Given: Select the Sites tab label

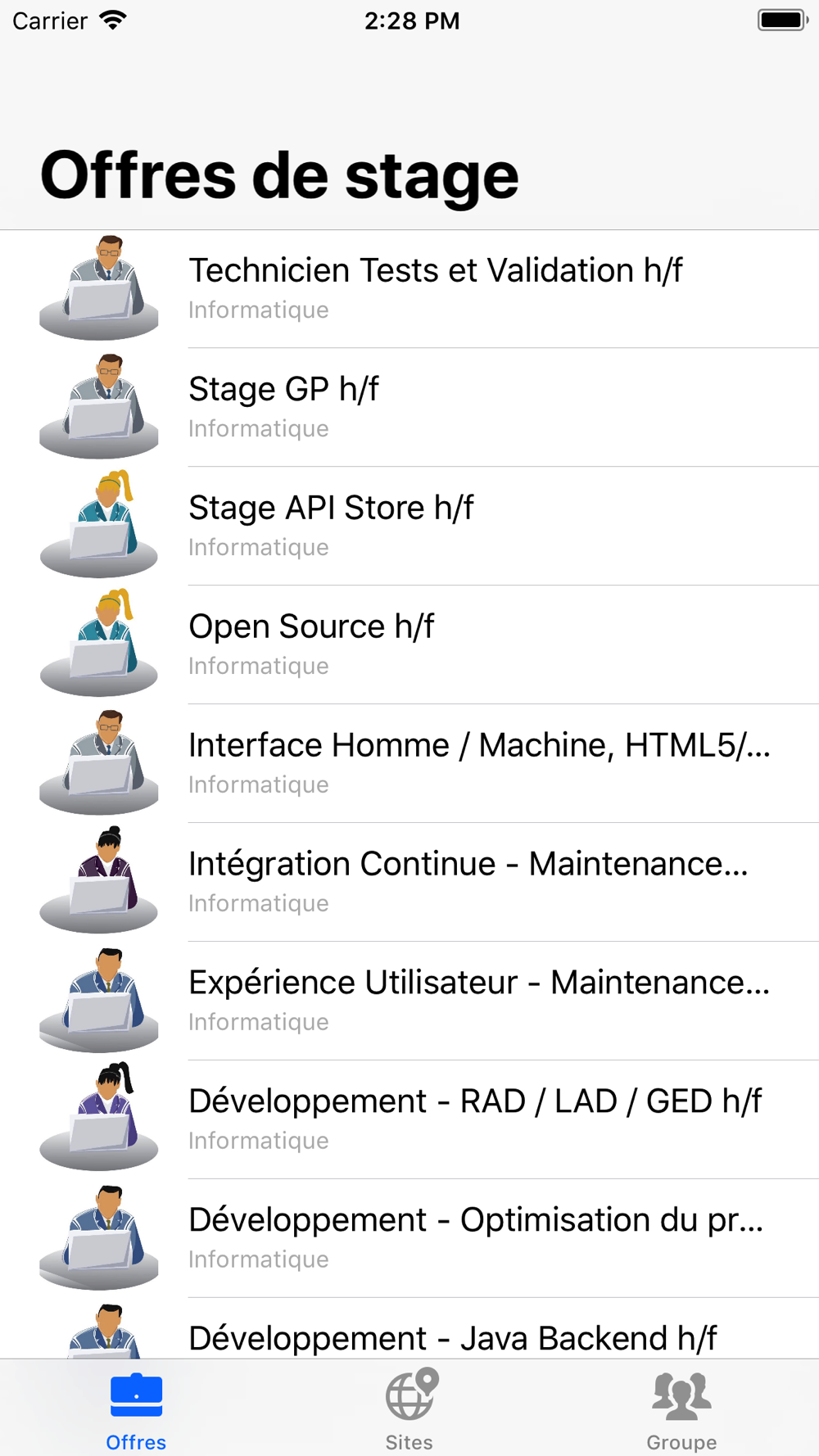Looking at the screenshot, I should click(409, 1442).
